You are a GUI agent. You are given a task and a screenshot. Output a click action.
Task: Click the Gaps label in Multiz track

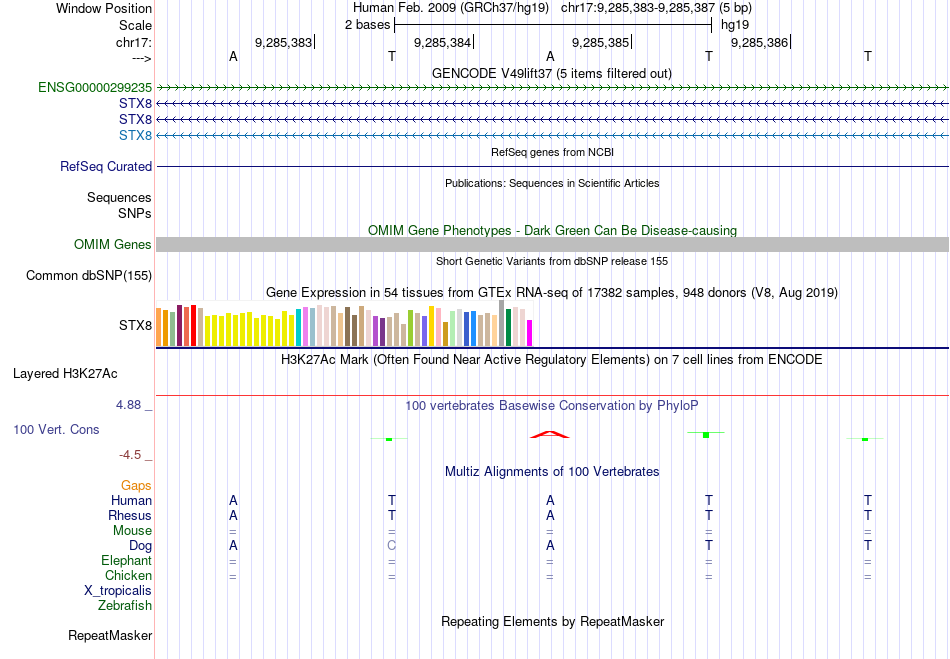coord(136,486)
